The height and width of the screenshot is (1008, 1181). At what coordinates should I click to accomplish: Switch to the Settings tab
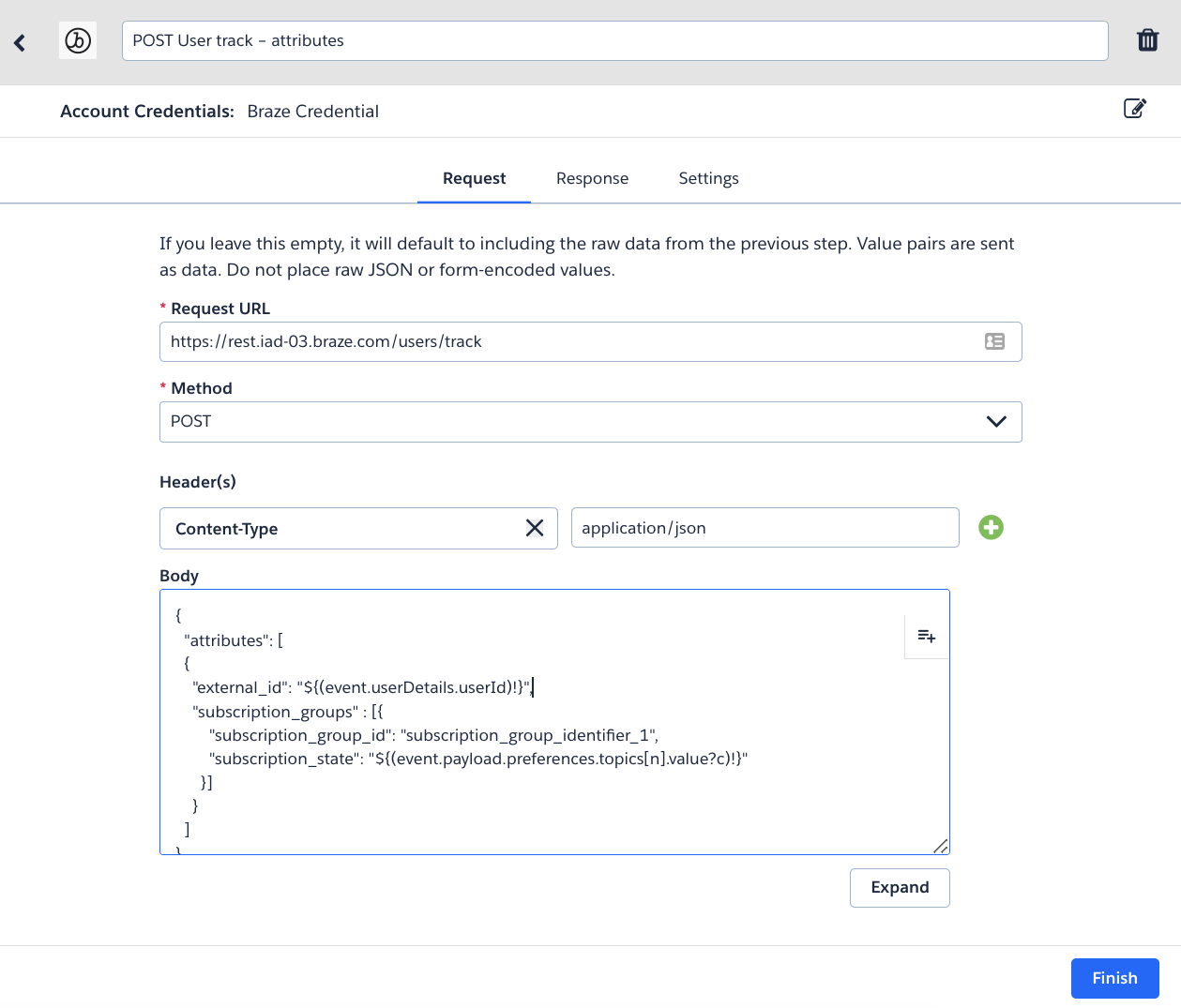(x=708, y=178)
